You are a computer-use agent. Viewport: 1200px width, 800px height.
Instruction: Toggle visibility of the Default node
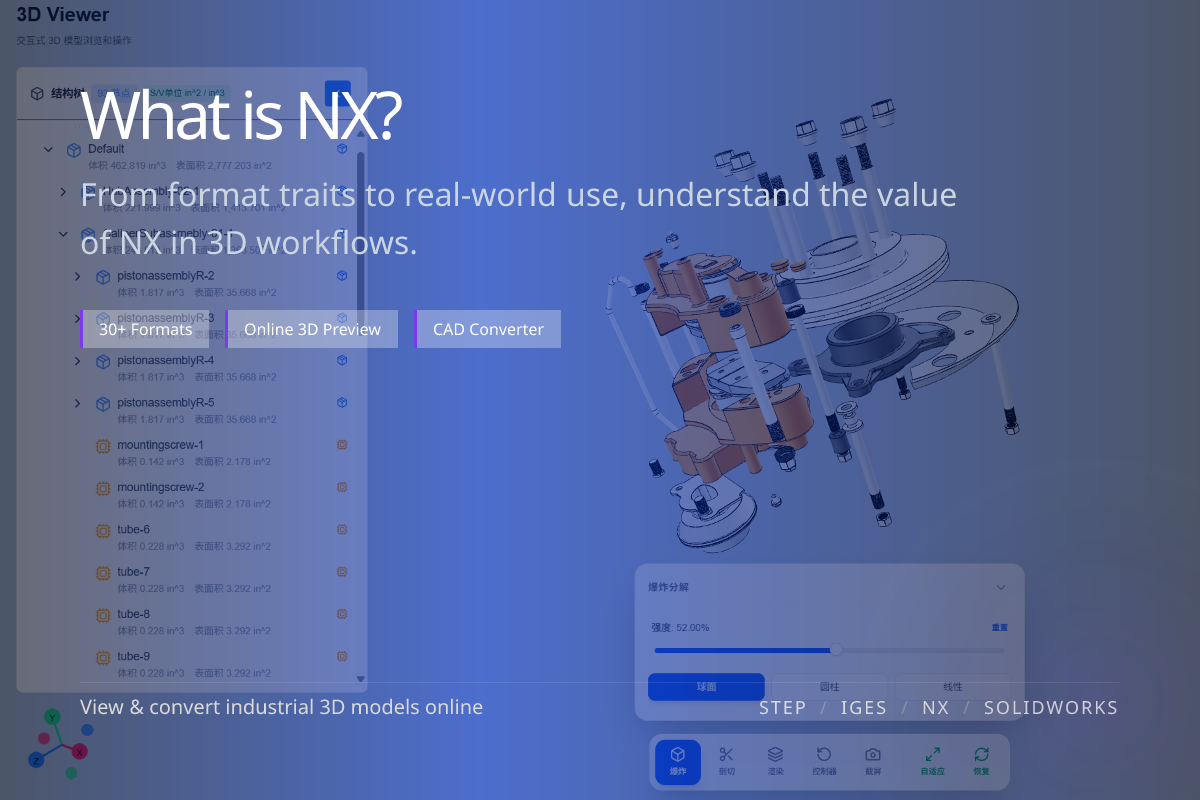[x=342, y=148]
